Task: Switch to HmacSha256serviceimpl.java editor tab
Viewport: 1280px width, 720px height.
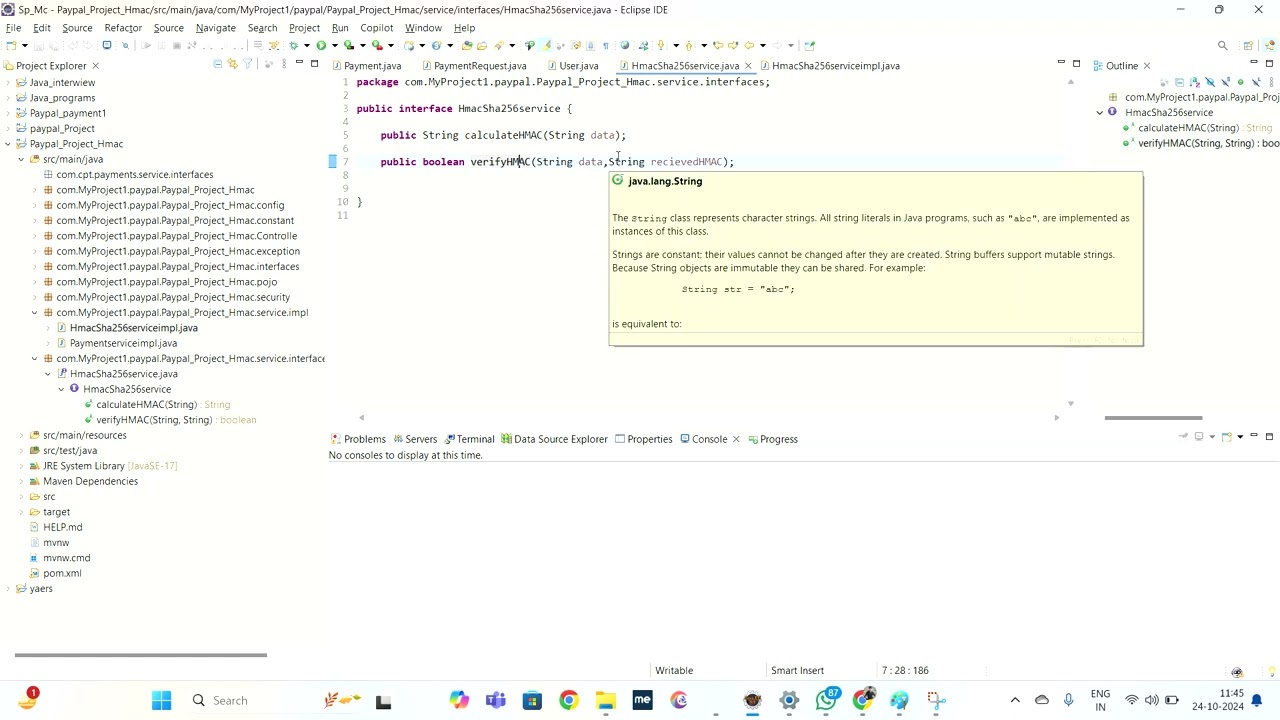Action: pos(828,66)
